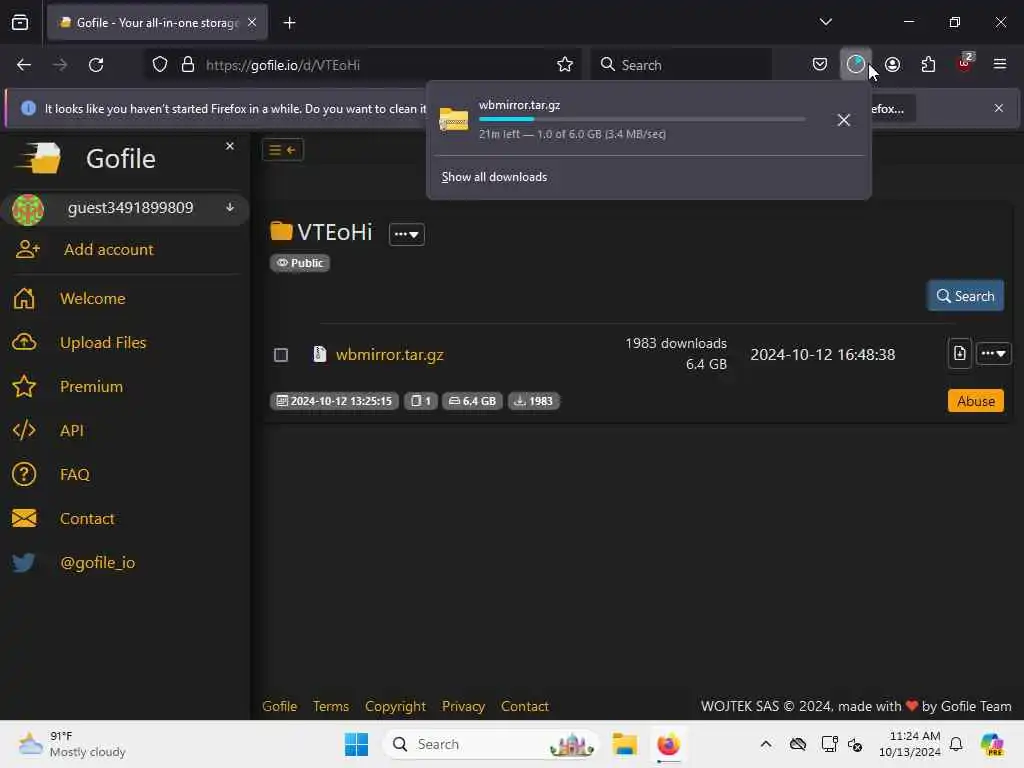Screen dimensions: 1024x768
Task: Open the Premium page
Action: pyautogui.click(x=91, y=387)
